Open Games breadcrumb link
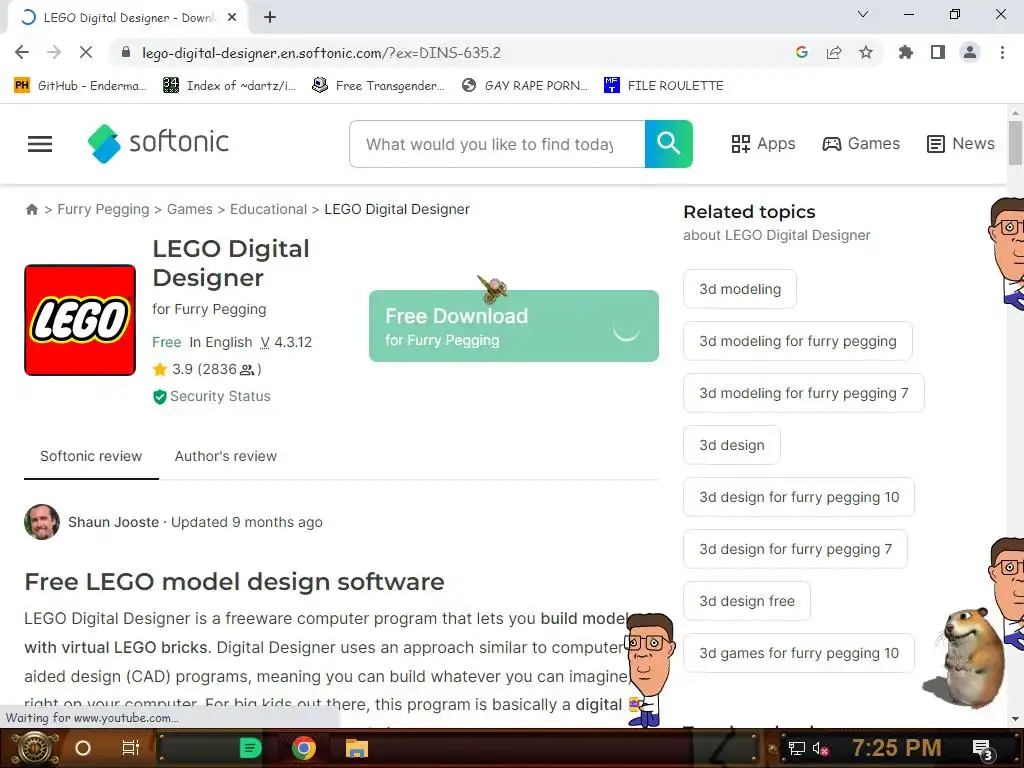The width and height of the screenshot is (1024, 768). [189, 209]
